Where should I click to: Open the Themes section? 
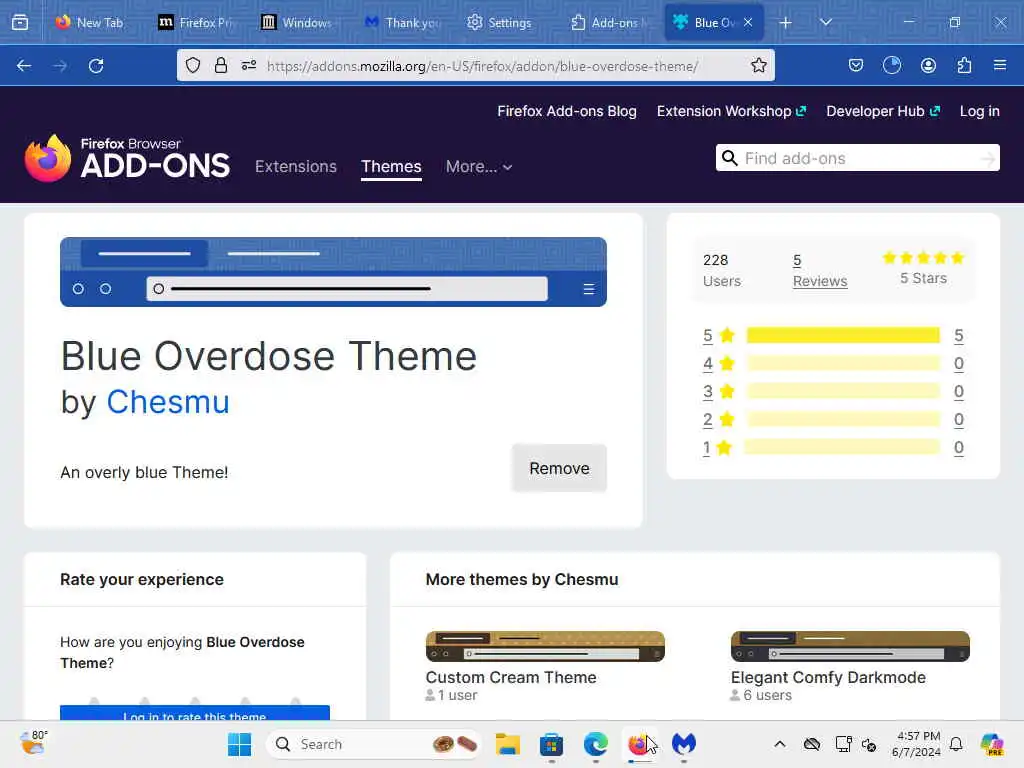(391, 167)
